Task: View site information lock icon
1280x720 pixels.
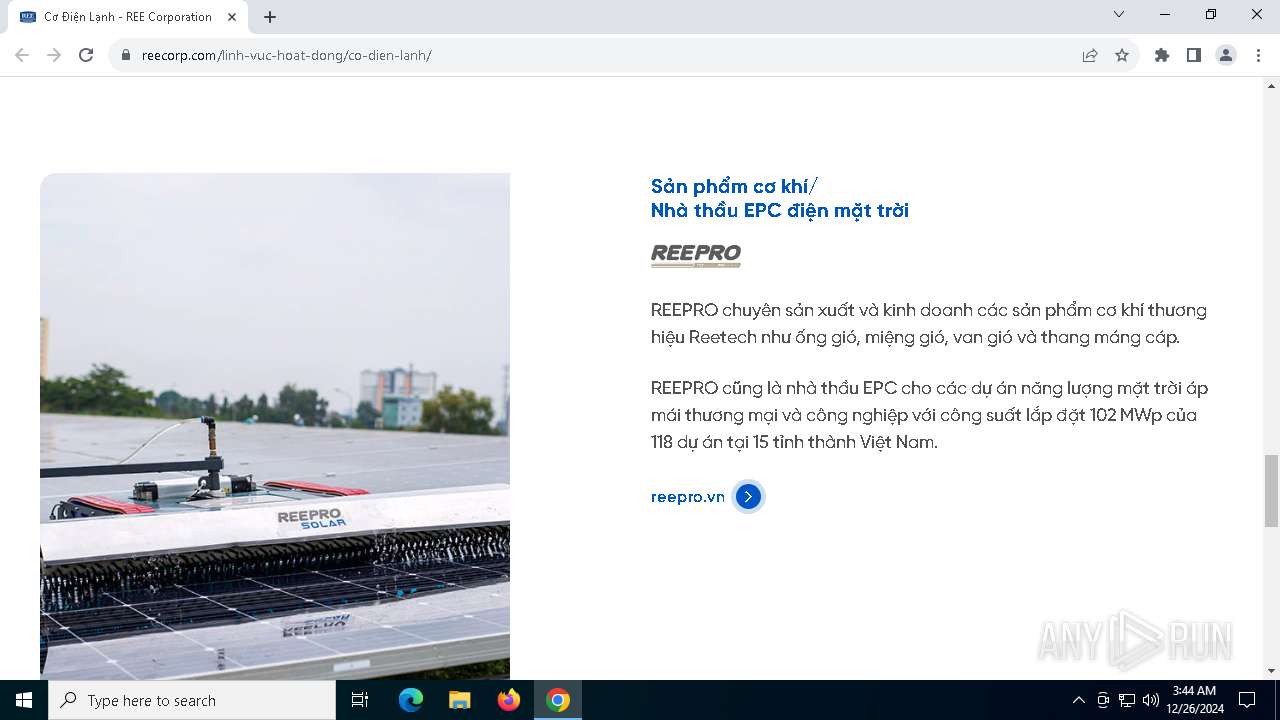Action: (126, 55)
